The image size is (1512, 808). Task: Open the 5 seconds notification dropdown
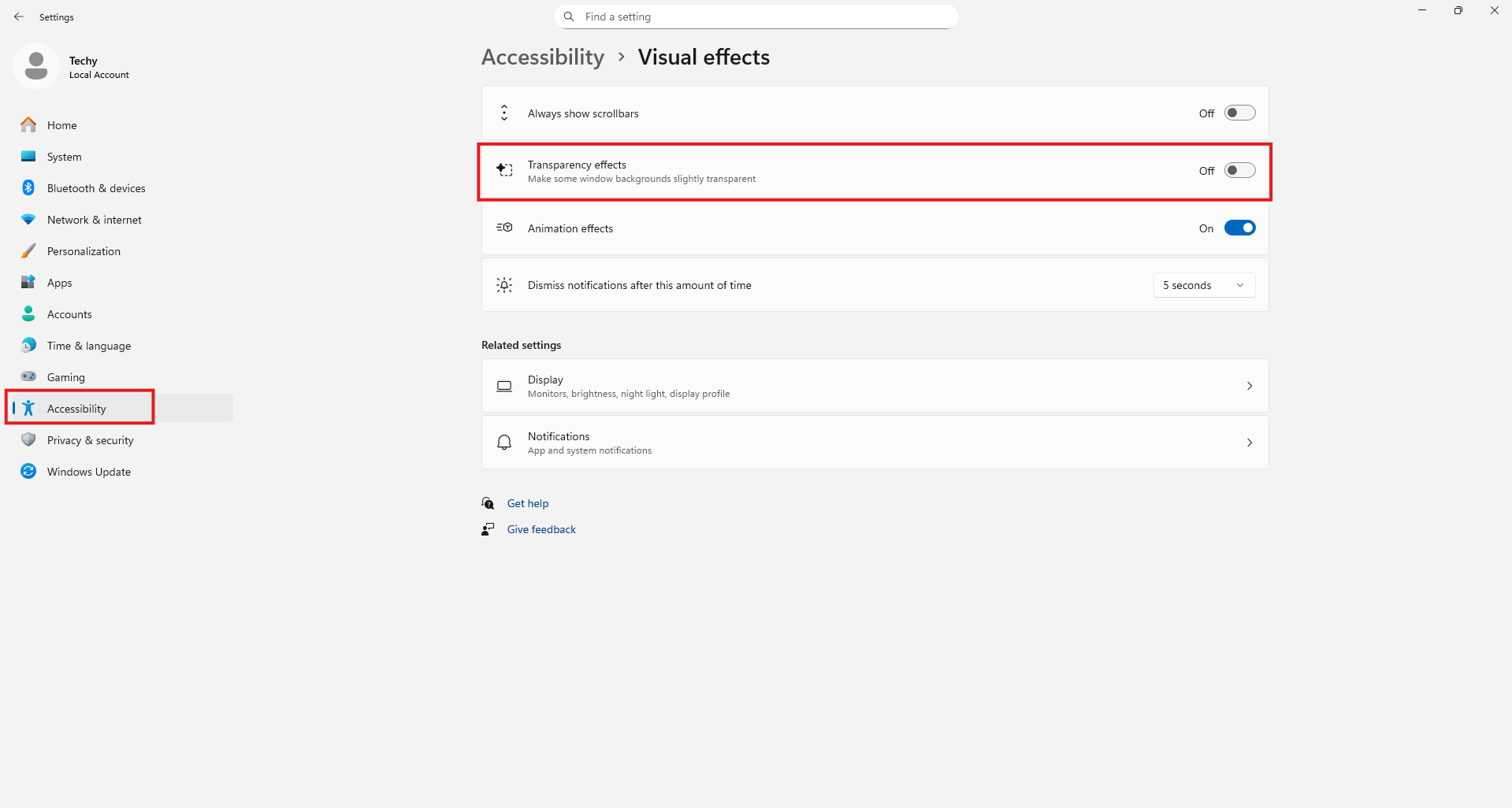pyautogui.click(x=1204, y=285)
